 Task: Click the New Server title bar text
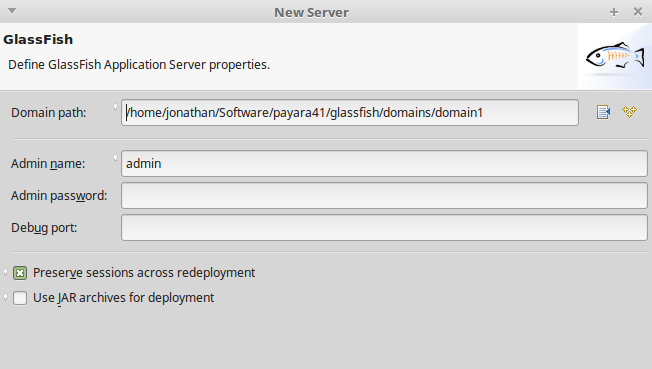point(311,12)
